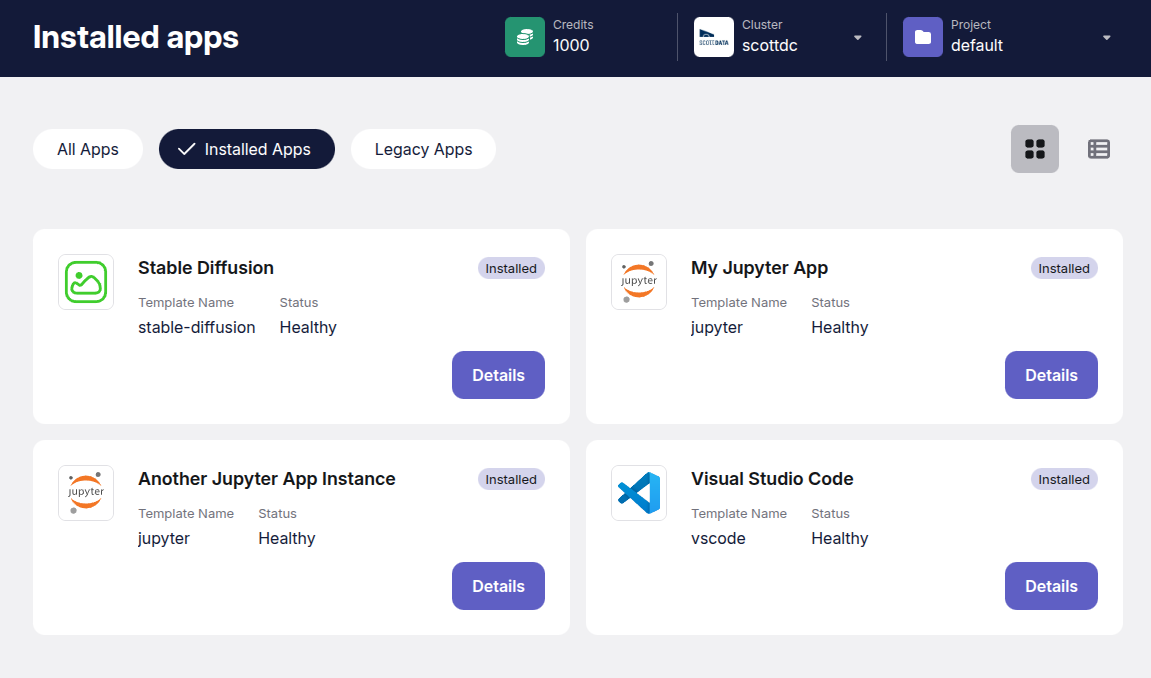Expand the Project default dropdown arrow
Image resolution: width=1151 pixels, height=678 pixels.
coord(1107,38)
